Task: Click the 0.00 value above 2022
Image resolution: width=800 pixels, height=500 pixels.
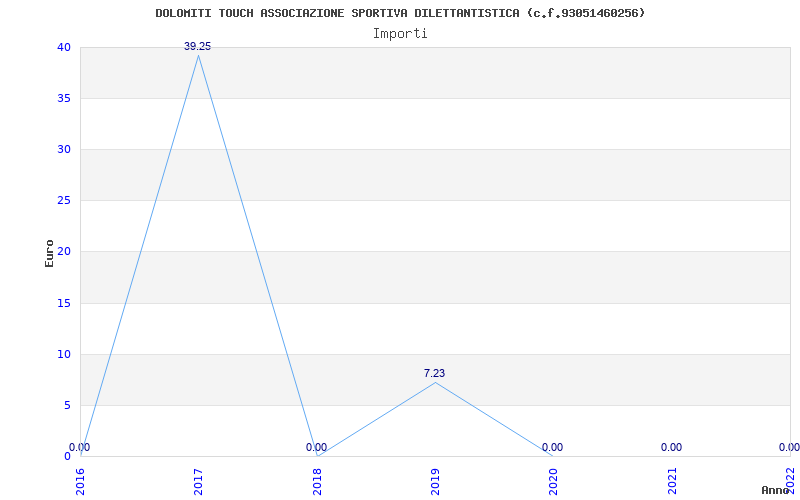Action: click(789, 447)
